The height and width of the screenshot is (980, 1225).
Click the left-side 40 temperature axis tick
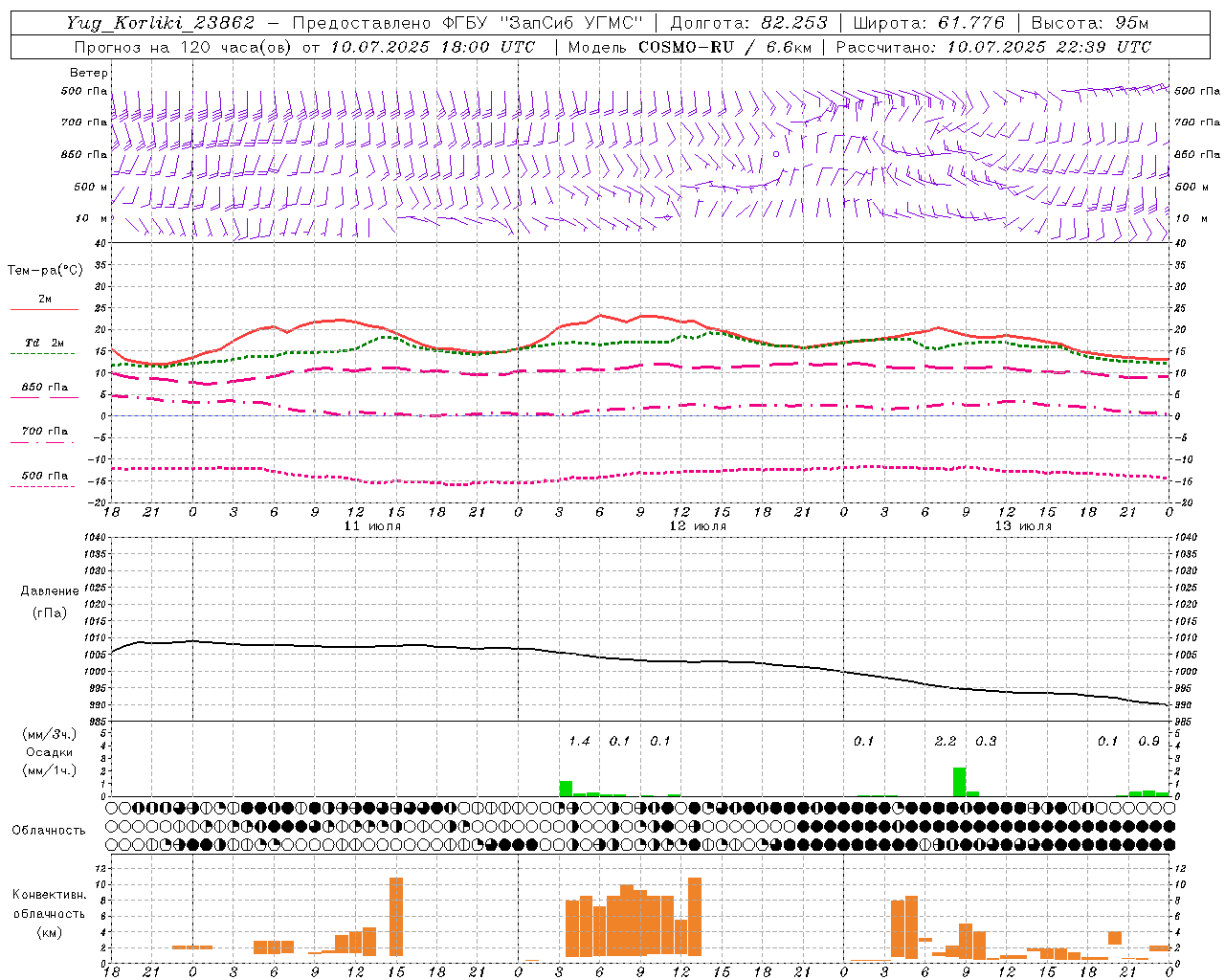[100, 243]
